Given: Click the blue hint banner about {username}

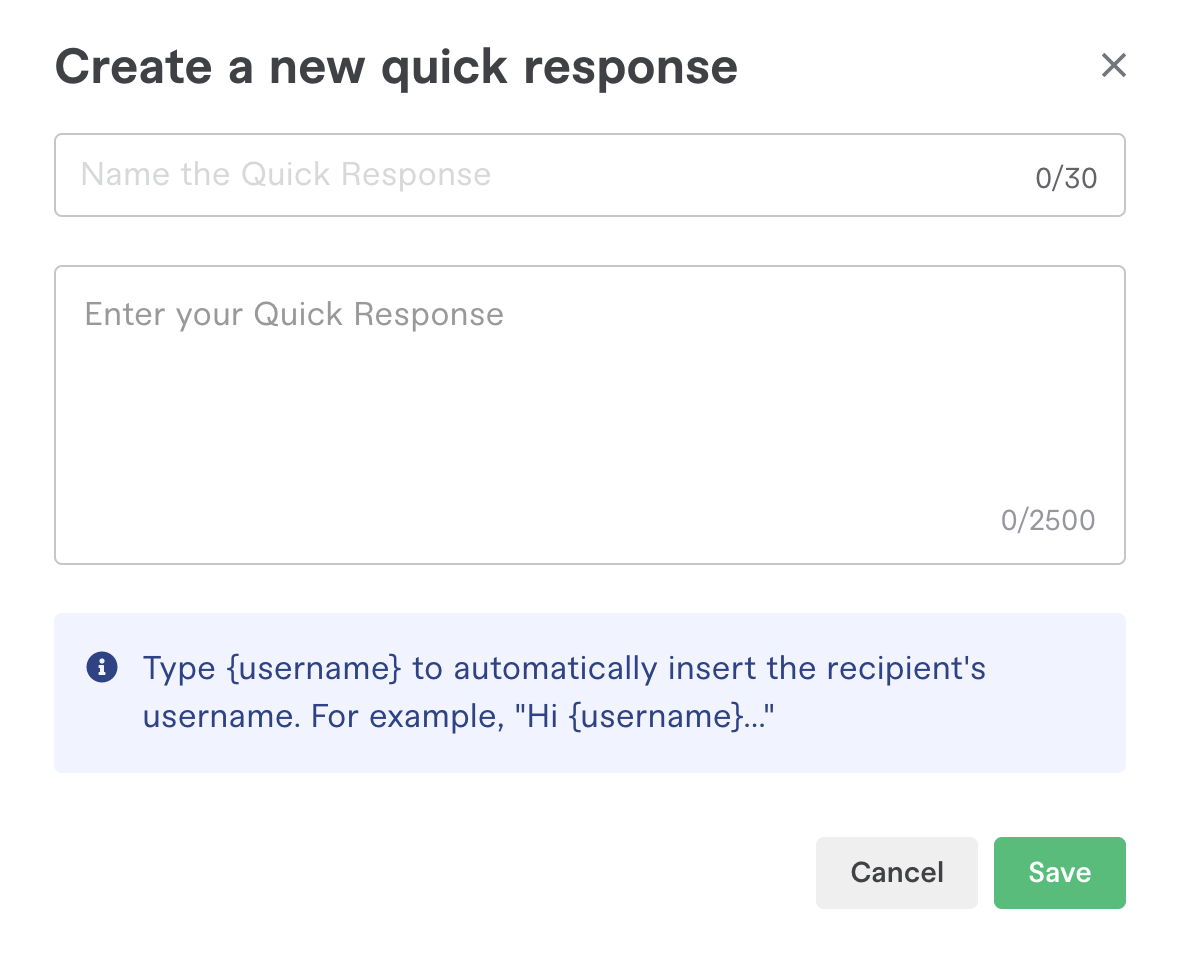Looking at the screenshot, I should pos(590,692).
